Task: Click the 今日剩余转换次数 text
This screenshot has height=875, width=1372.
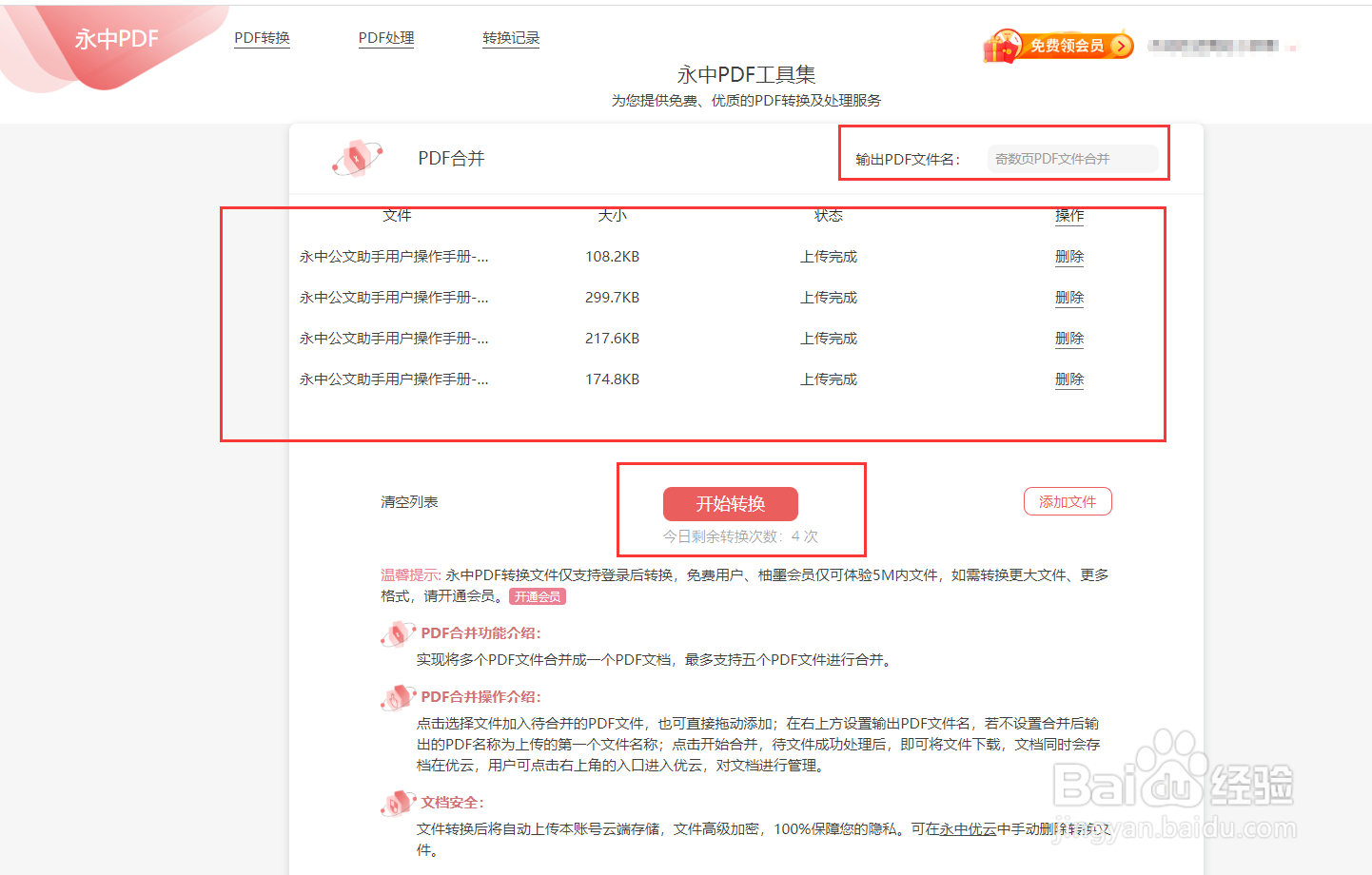Action: [x=740, y=536]
